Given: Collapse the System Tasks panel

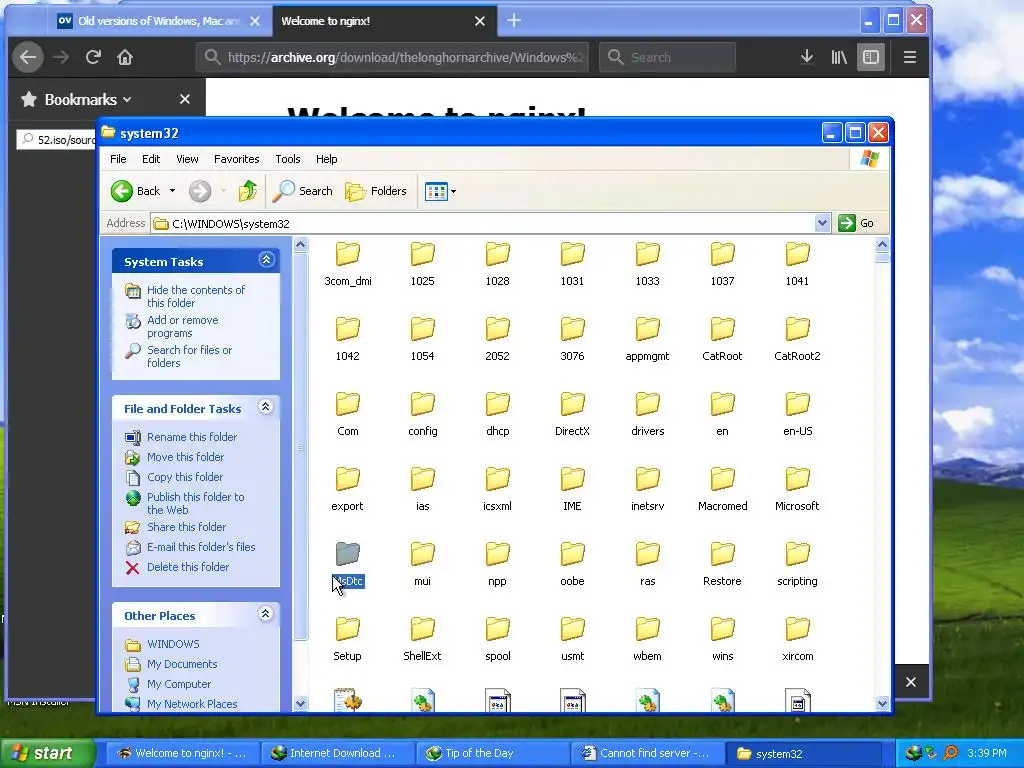Looking at the screenshot, I should coord(266,260).
